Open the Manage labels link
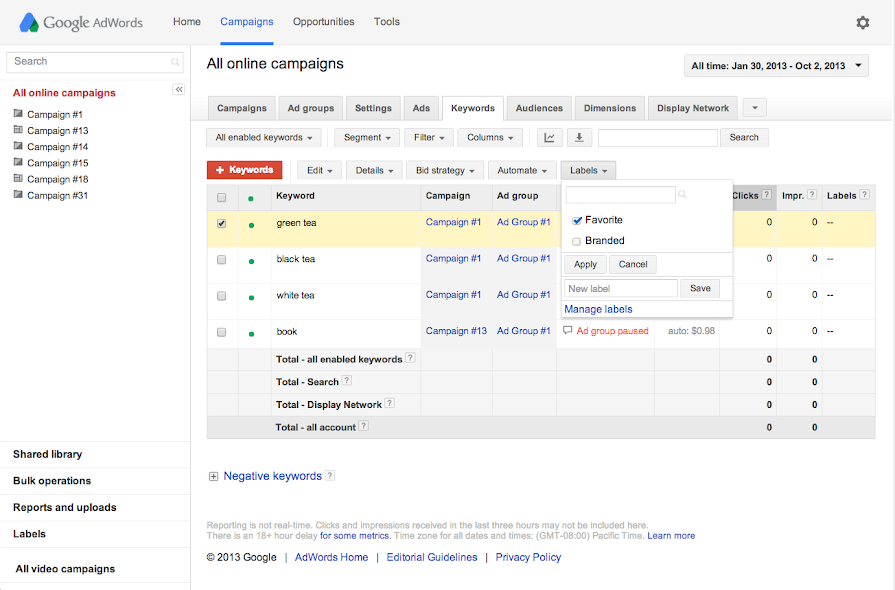895x590 pixels. [598, 309]
